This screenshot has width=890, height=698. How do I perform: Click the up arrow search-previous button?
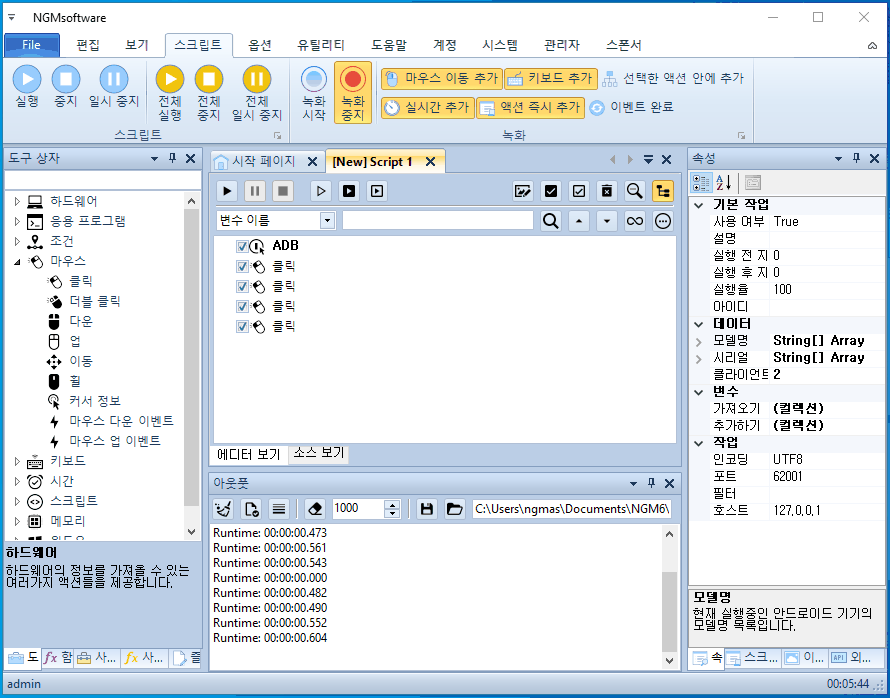579,221
